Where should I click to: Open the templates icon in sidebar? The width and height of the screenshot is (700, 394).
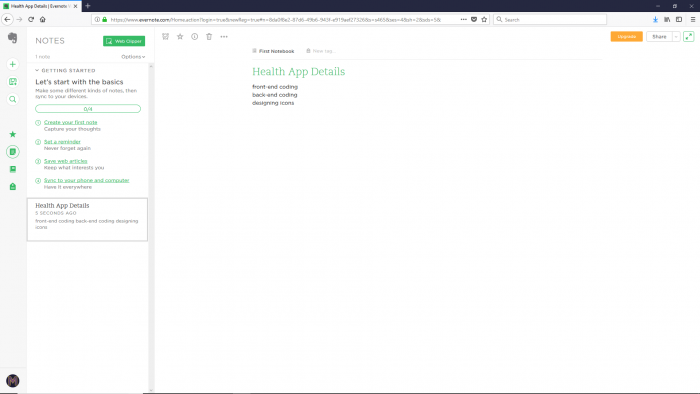click(x=12, y=82)
